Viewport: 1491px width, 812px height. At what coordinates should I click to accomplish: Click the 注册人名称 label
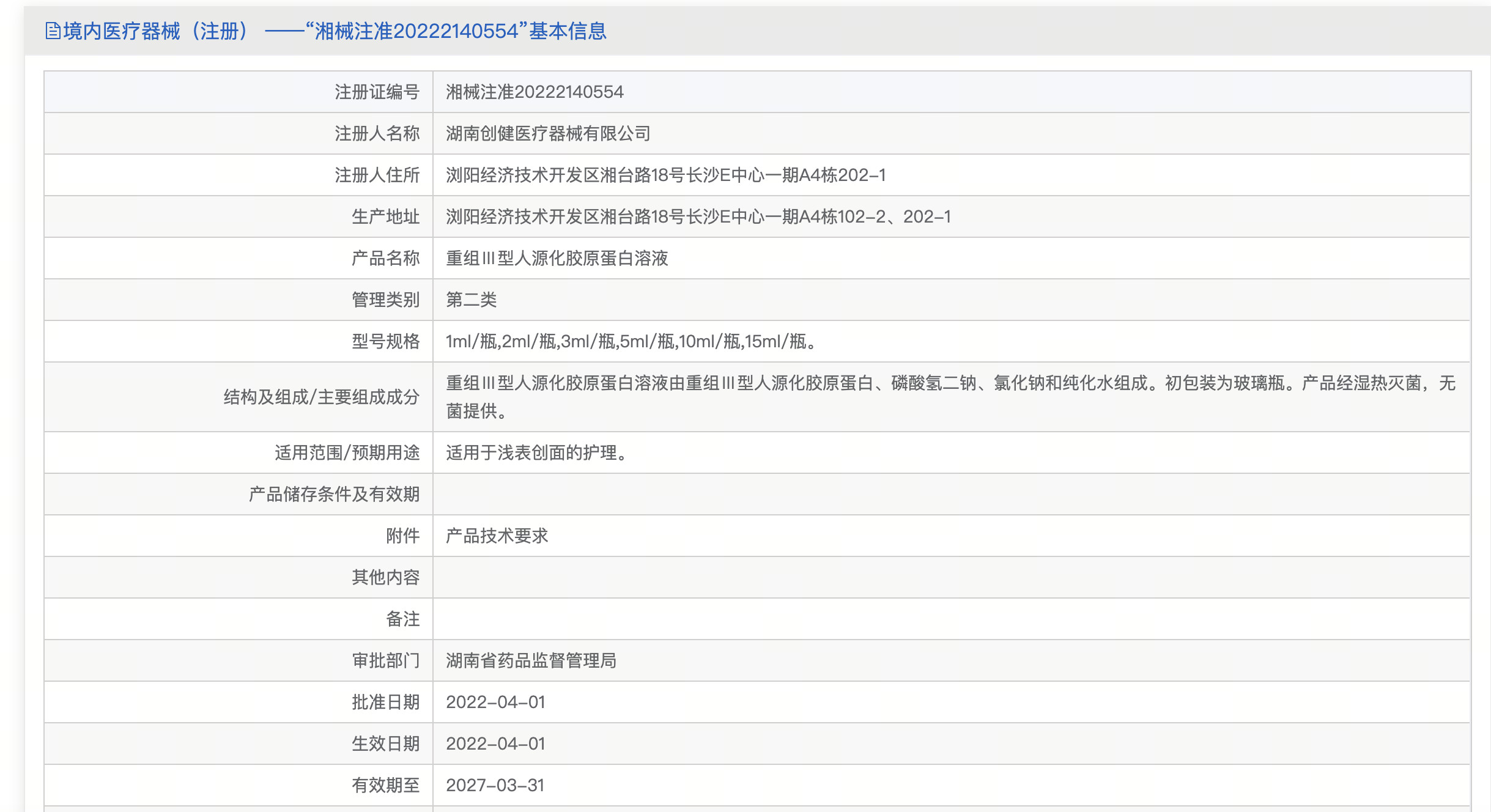[377, 133]
